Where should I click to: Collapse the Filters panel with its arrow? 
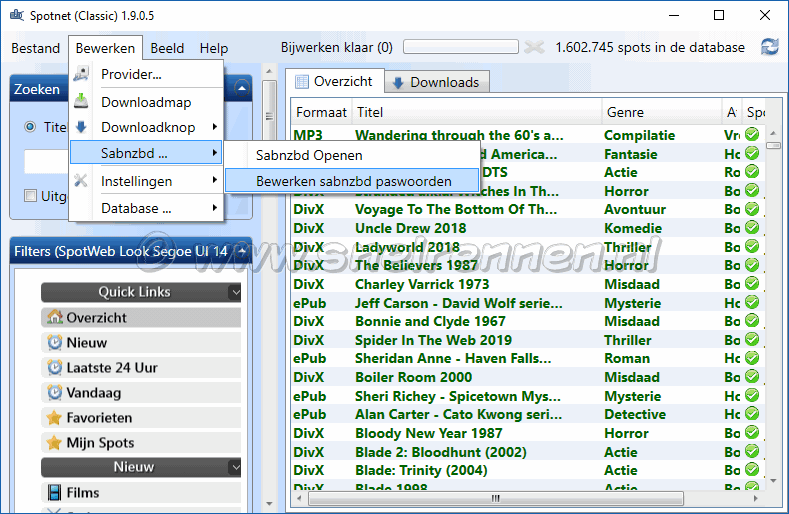242,250
